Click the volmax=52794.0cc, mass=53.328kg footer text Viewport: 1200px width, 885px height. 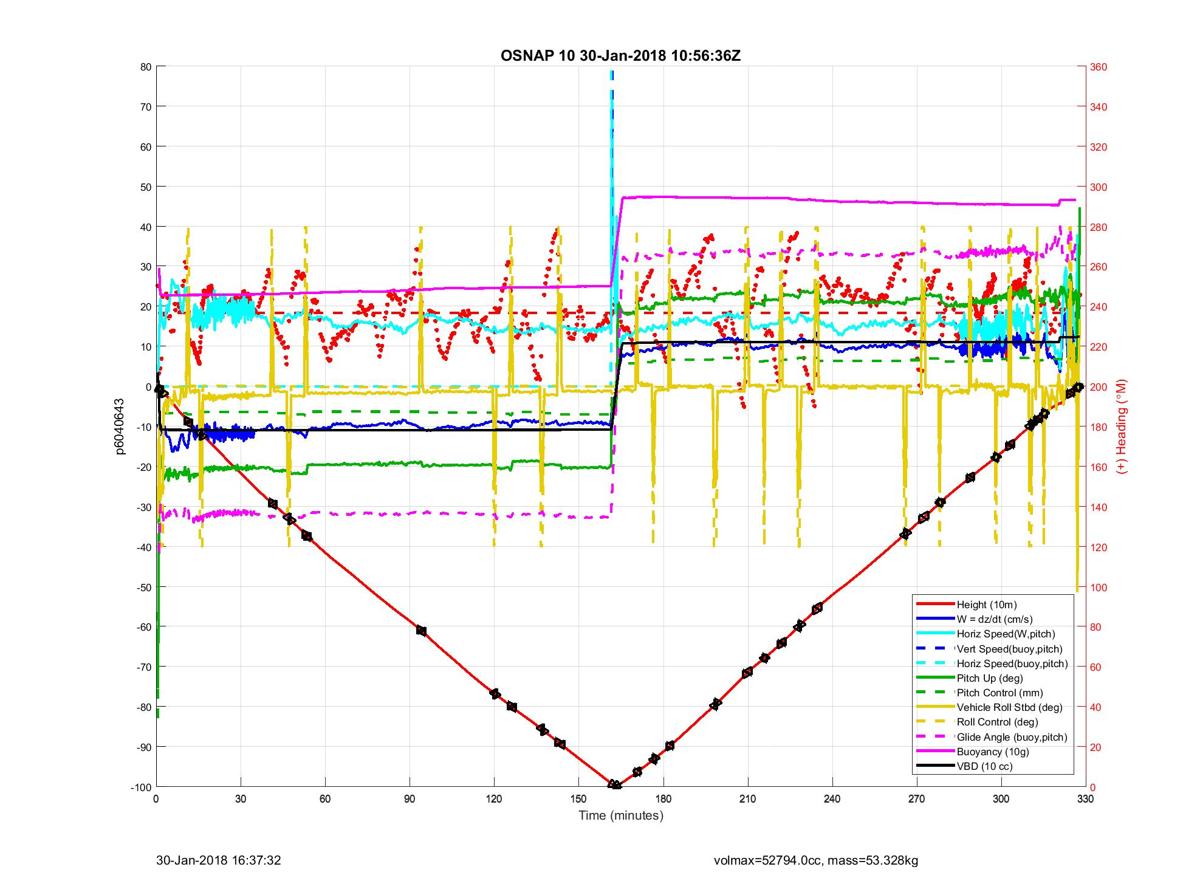[x=816, y=860]
